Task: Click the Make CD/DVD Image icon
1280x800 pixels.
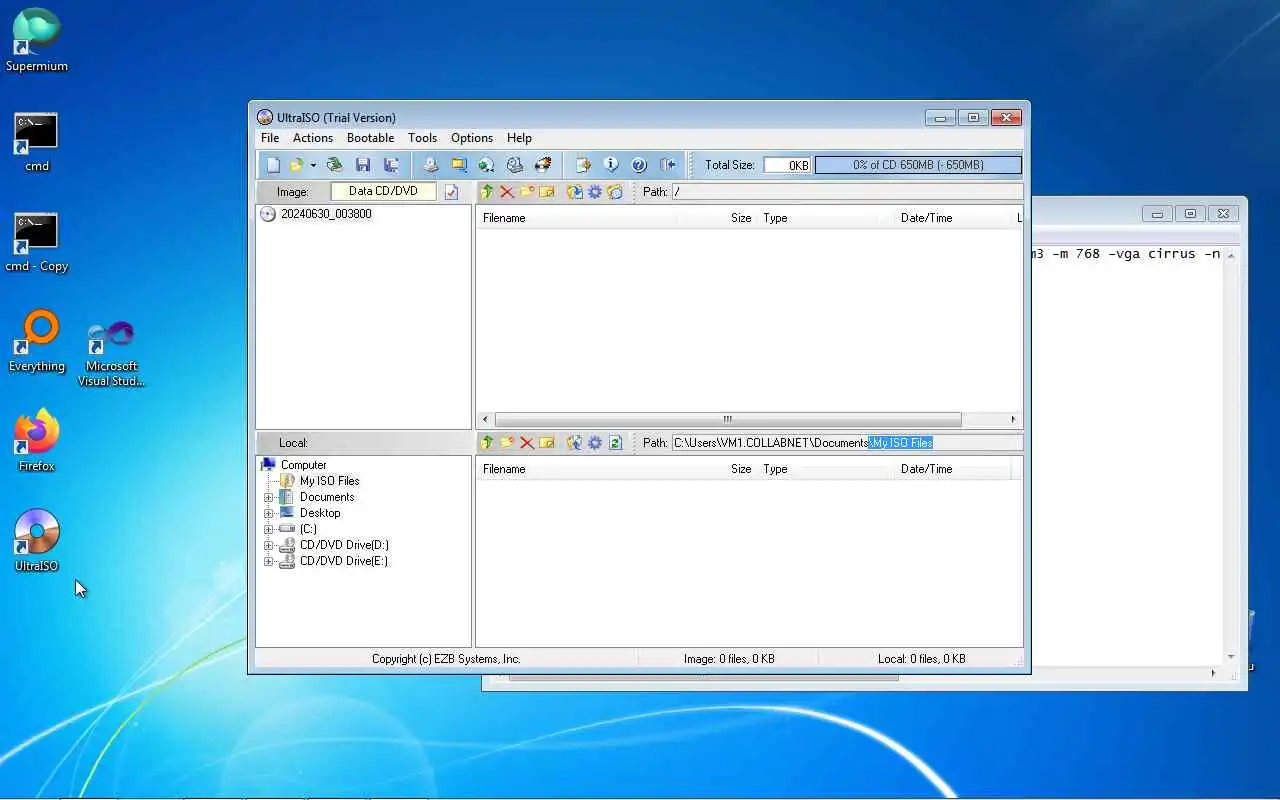Action: [431, 165]
